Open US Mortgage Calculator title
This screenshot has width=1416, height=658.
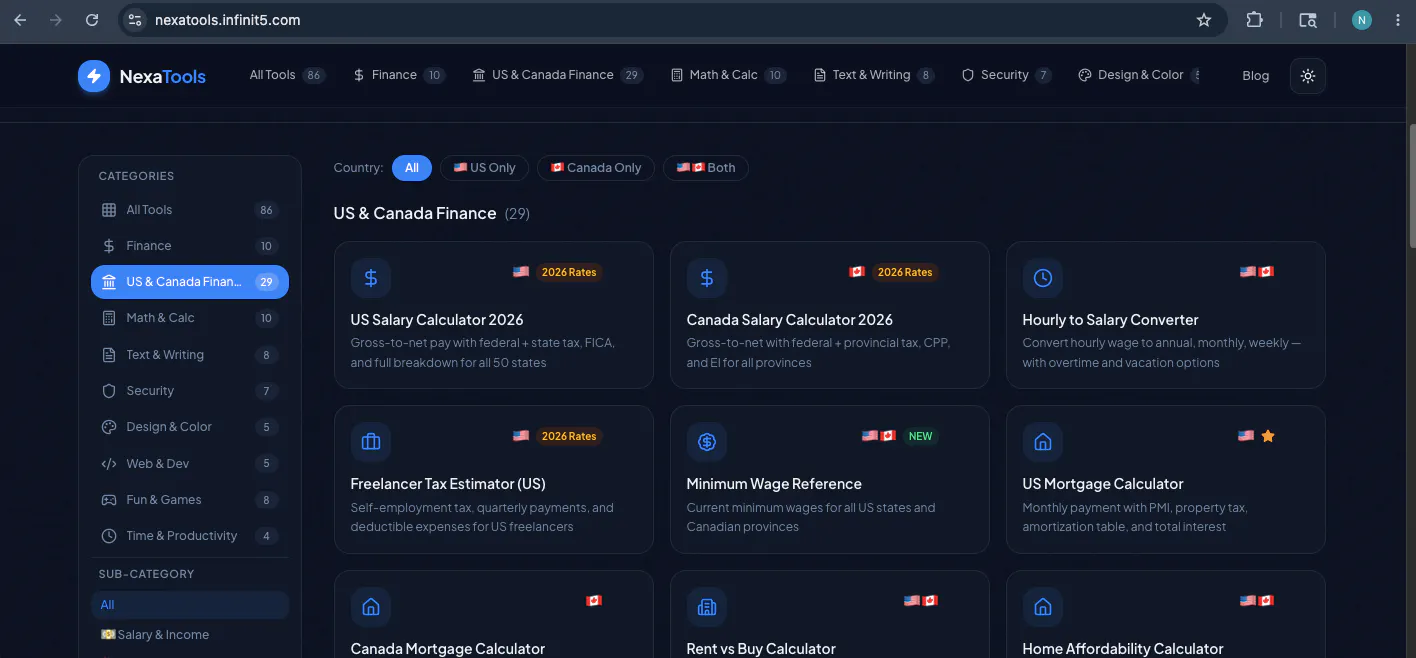(1103, 484)
